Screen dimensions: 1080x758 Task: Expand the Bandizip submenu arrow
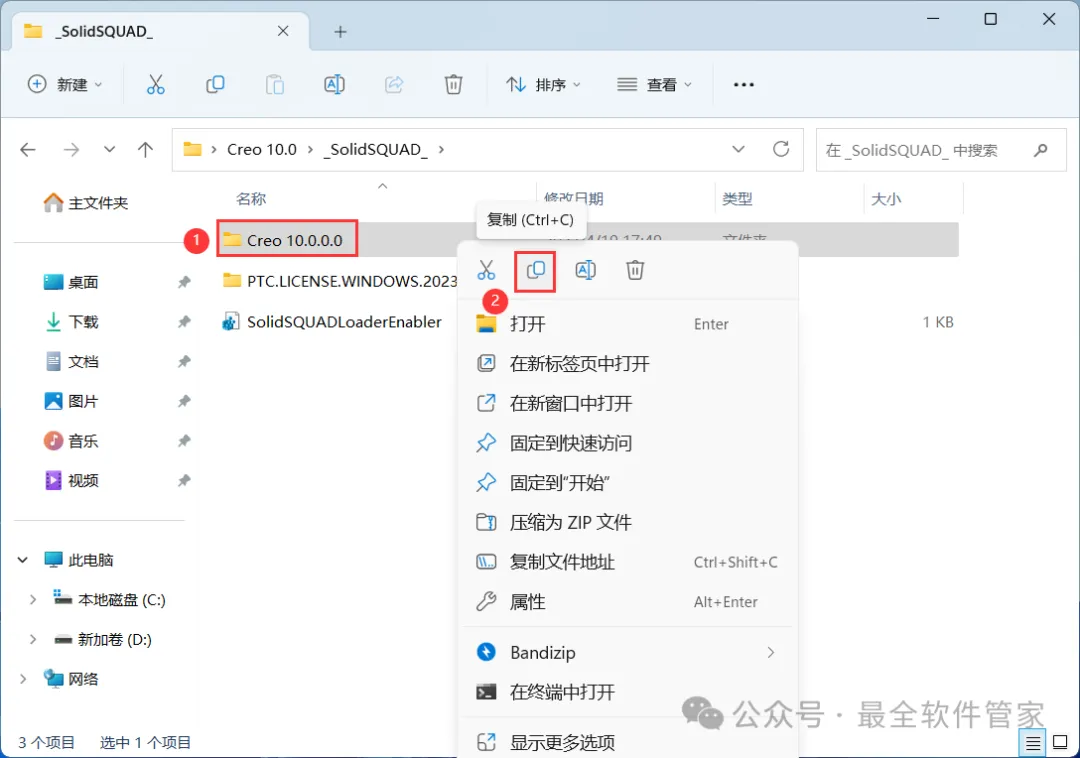pyautogui.click(x=771, y=653)
